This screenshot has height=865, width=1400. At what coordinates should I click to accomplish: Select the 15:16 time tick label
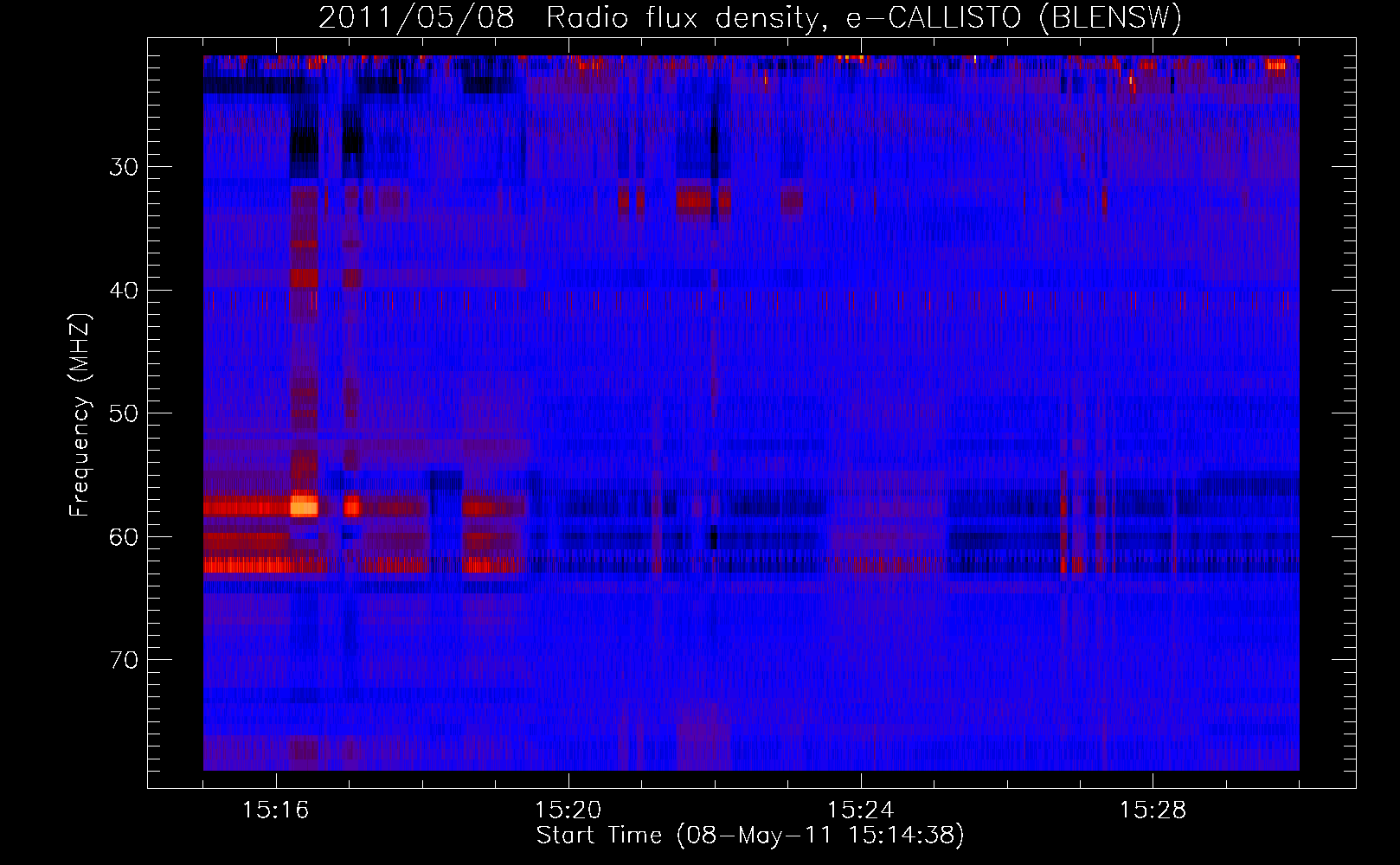coord(276,811)
